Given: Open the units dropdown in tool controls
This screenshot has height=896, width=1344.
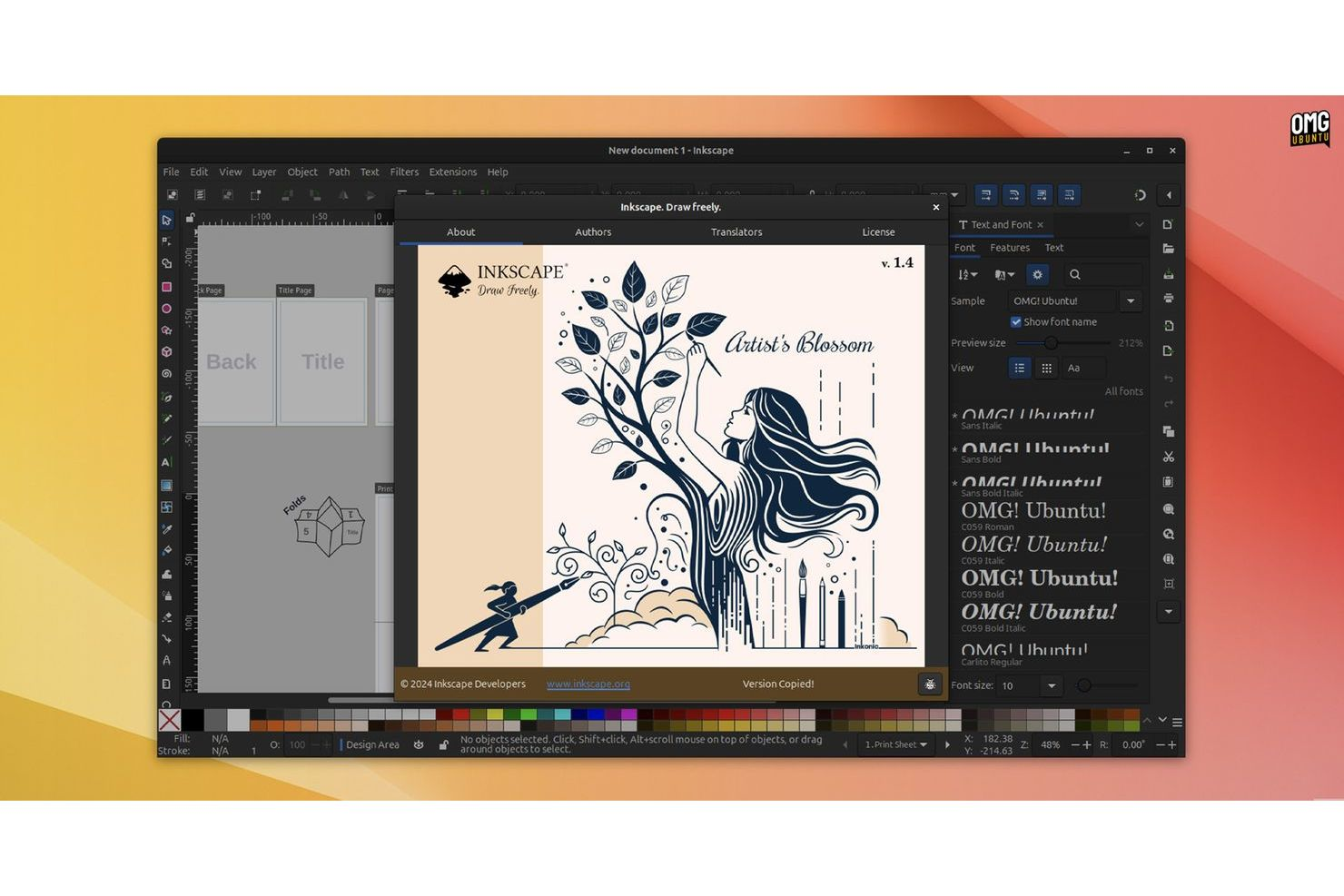Looking at the screenshot, I should pos(944,194).
